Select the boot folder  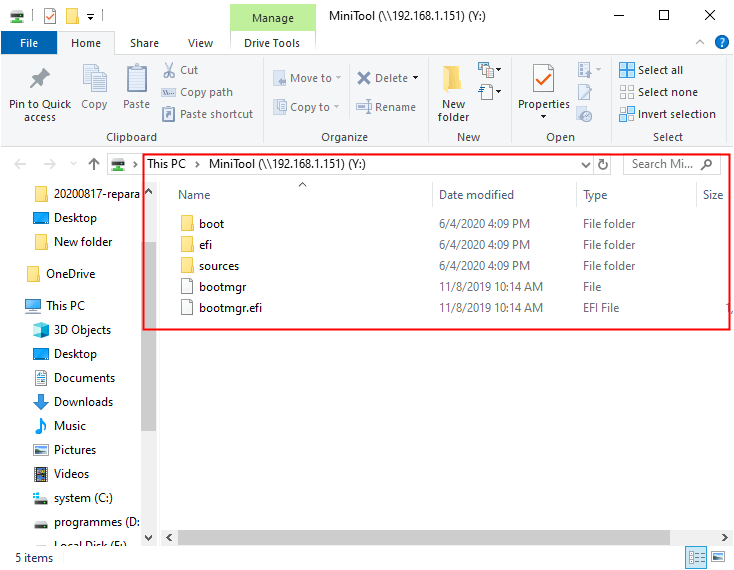(x=202, y=224)
